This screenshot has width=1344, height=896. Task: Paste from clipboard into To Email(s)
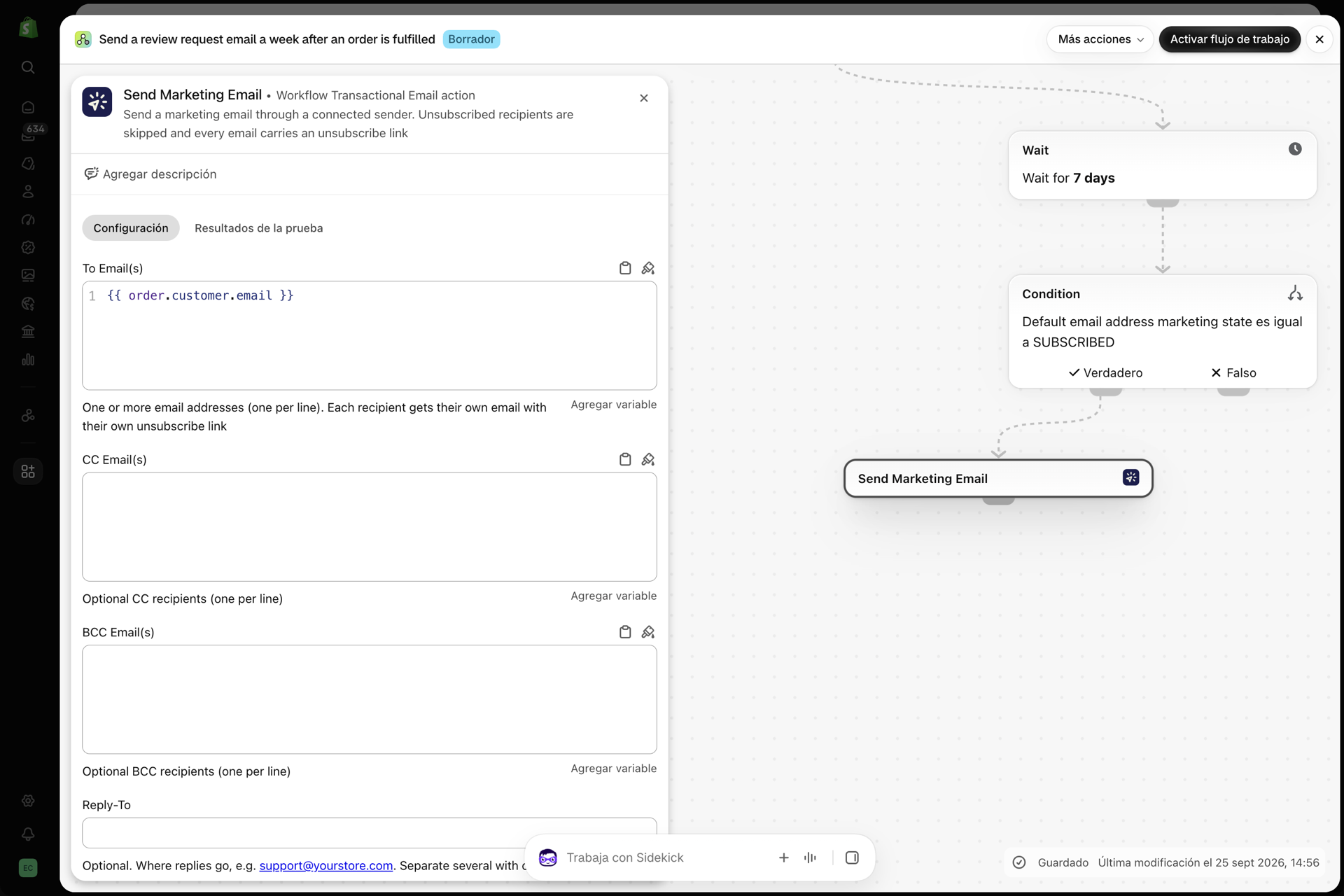pyautogui.click(x=625, y=268)
